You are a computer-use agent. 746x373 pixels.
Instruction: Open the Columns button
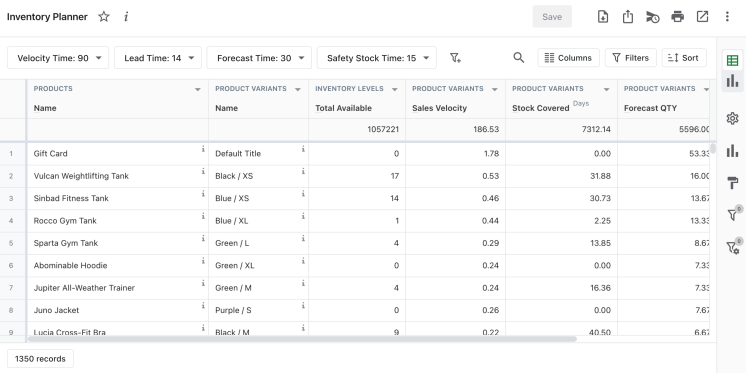tap(569, 58)
